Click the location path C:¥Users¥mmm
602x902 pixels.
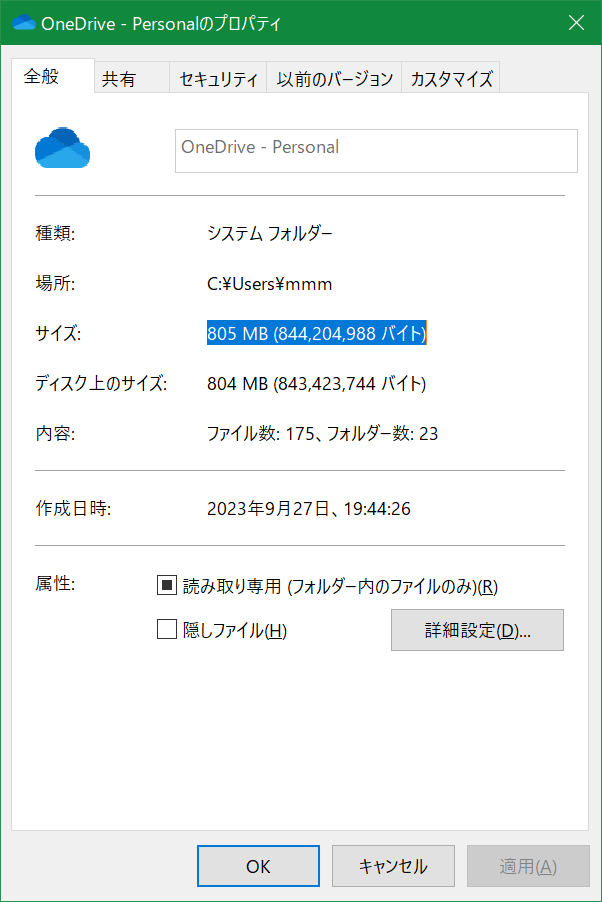pos(269,284)
